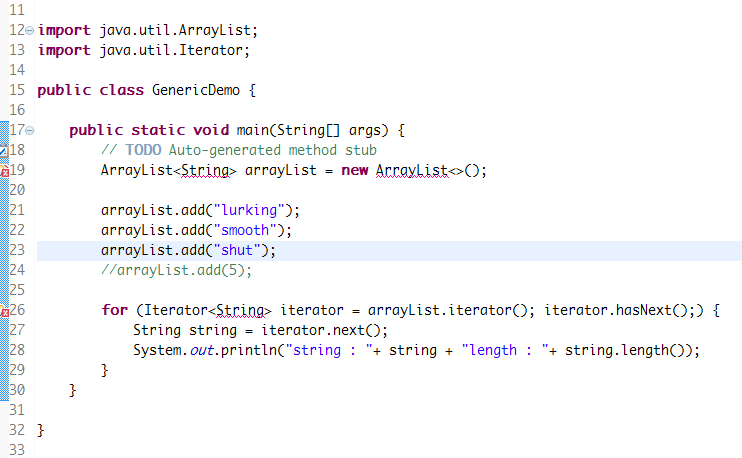Click the italic 'out' in System.out
This screenshot has height=458, width=742.
click(x=202, y=350)
